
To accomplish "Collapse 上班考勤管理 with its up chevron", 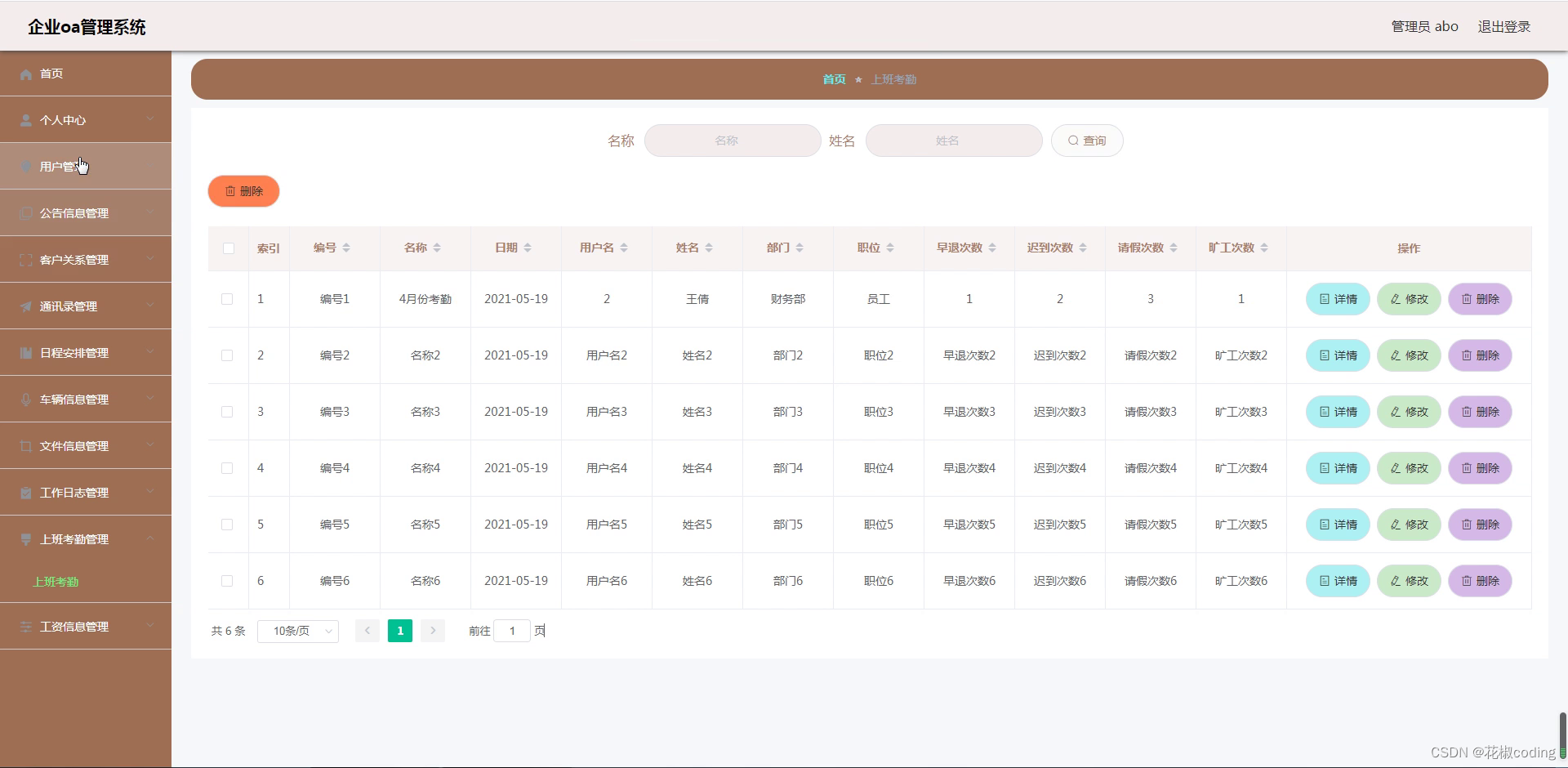I will pyautogui.click(x=150, y=539).
